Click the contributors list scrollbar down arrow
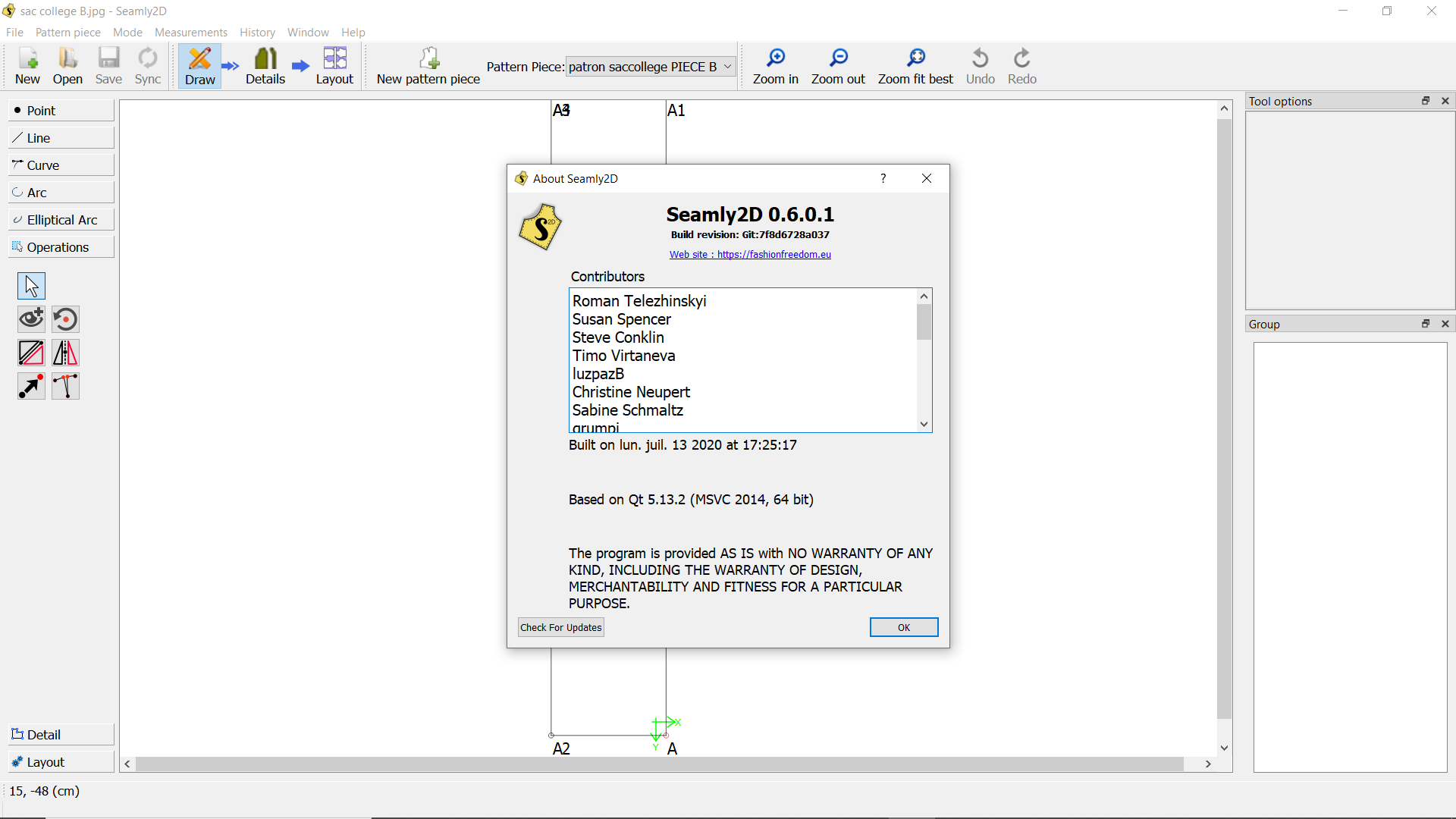Screen dimensions: 1456x819 (924, 424)
